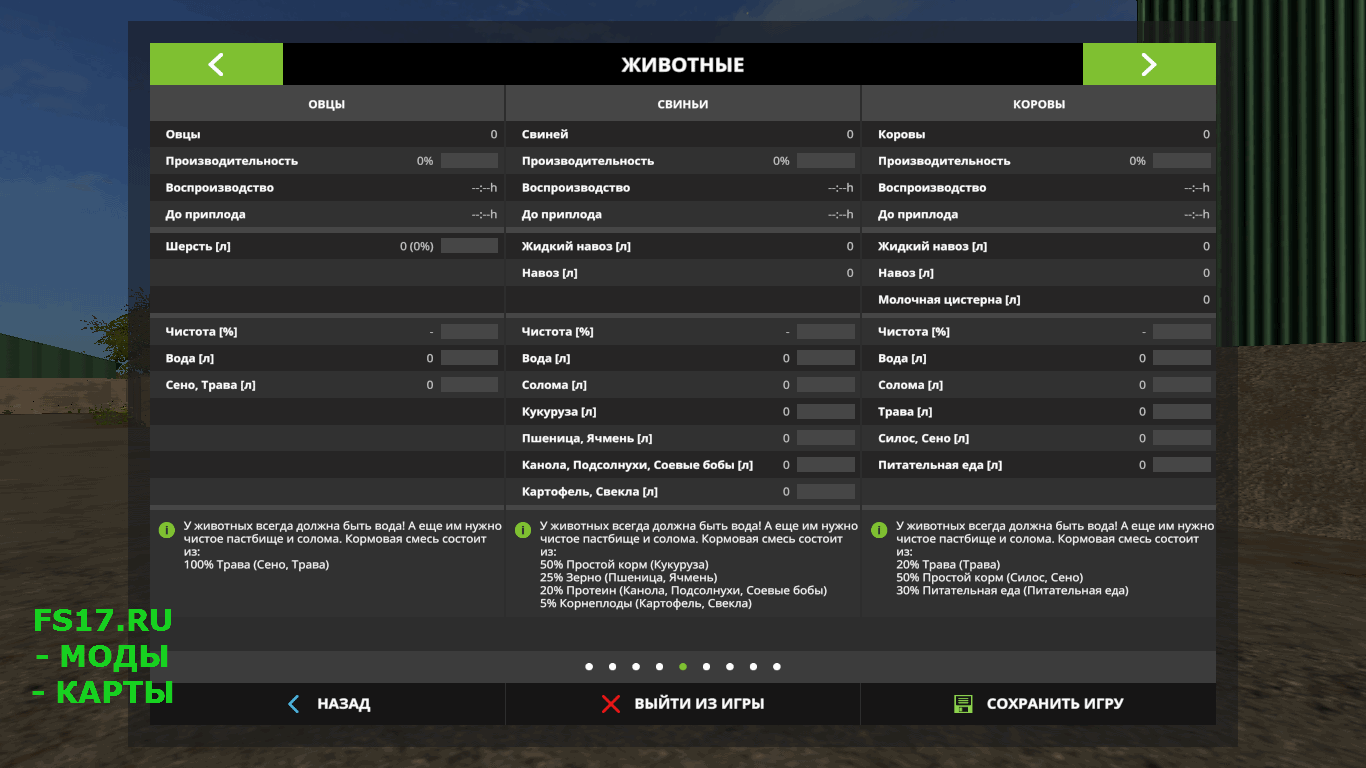
Task: Click info icon in the sheep column
Action: [x=166, y=529]
